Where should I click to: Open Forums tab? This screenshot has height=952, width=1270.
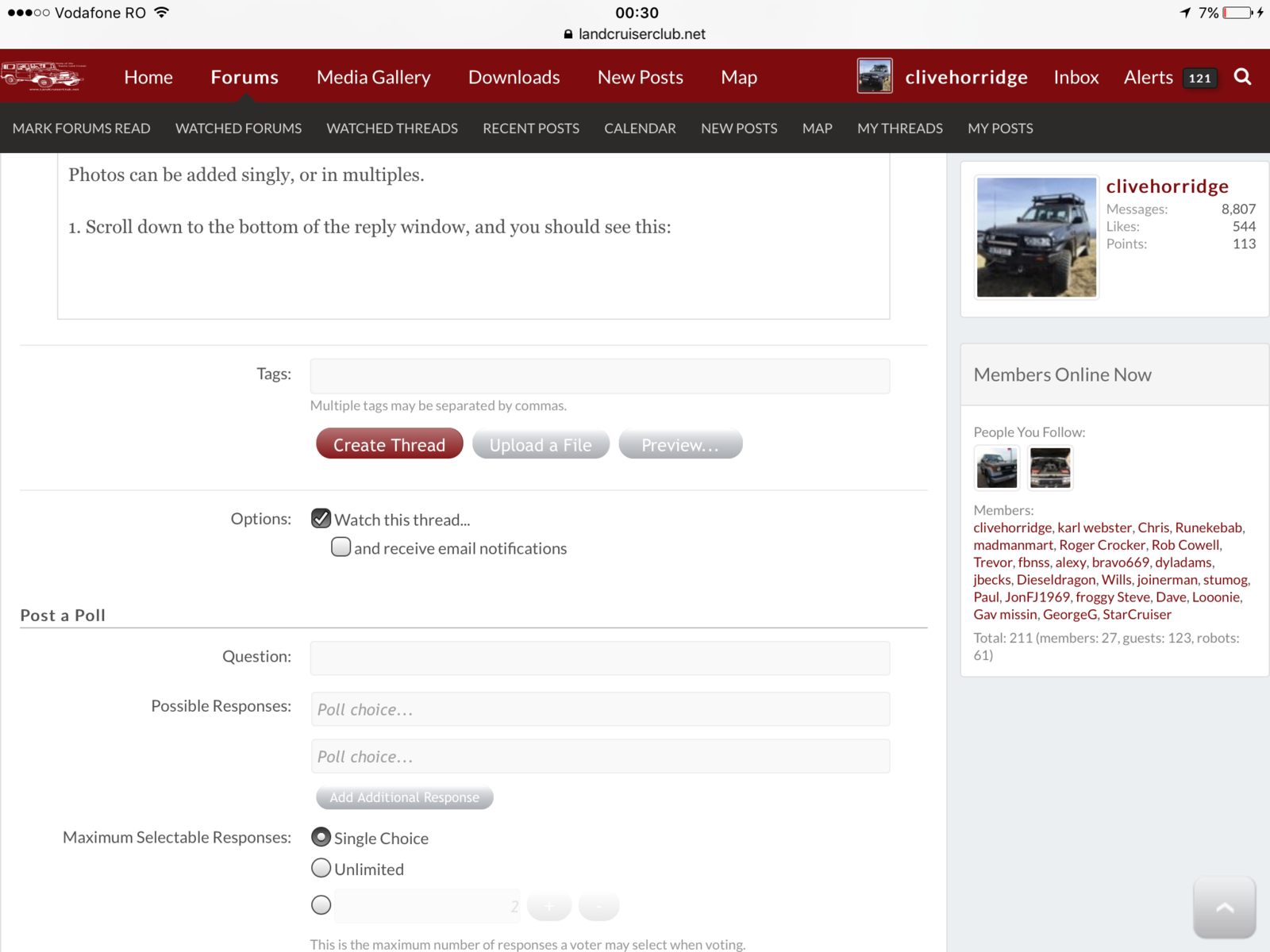(x=244, y=77)
